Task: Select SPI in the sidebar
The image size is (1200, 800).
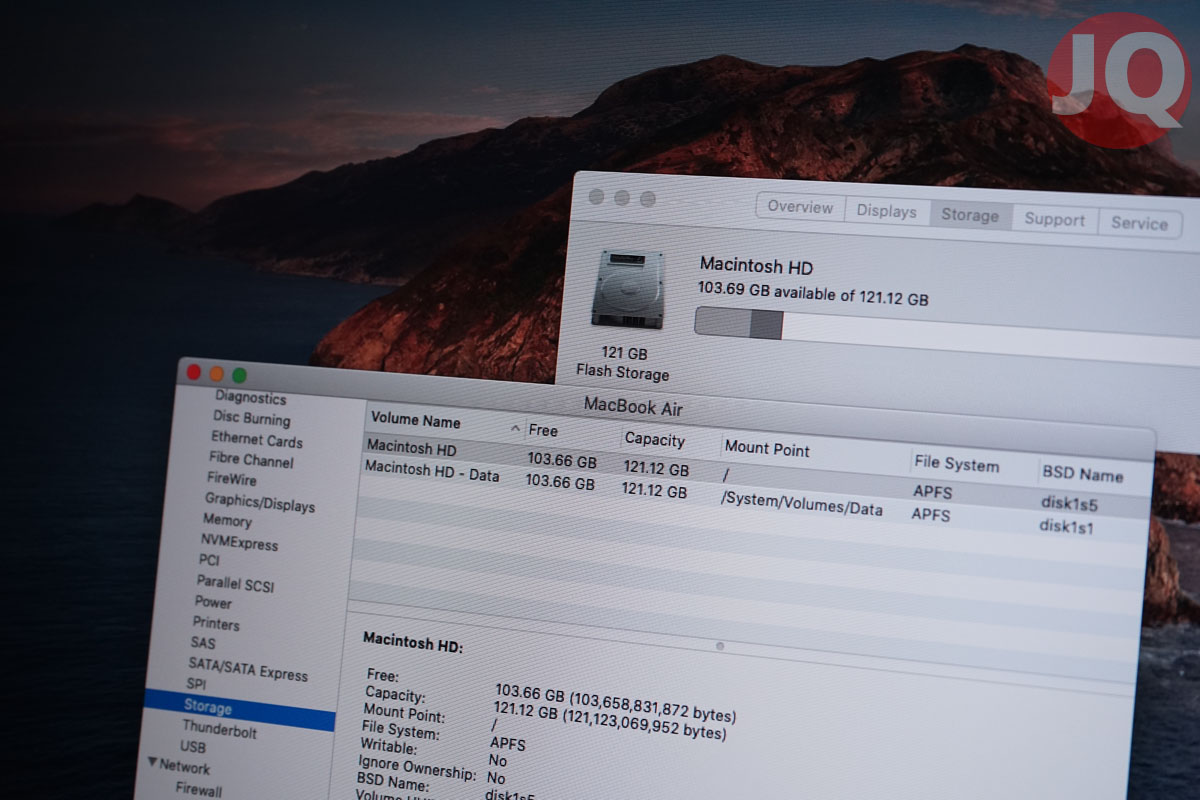Action: point(196,684)
